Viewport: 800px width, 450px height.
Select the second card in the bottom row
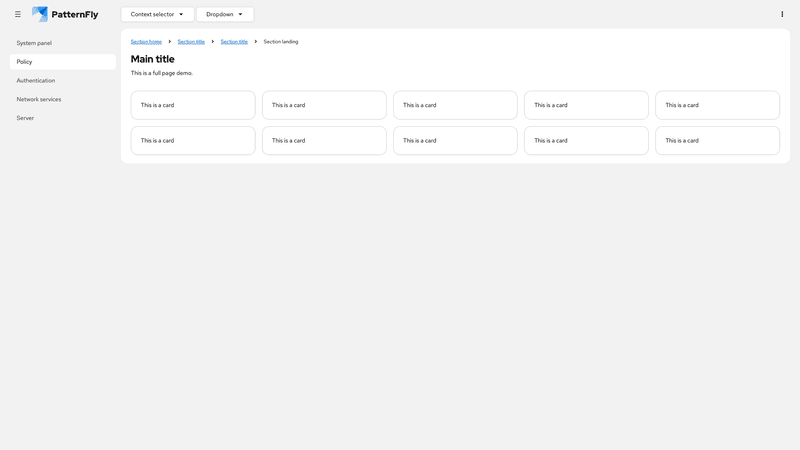(324, 140)
